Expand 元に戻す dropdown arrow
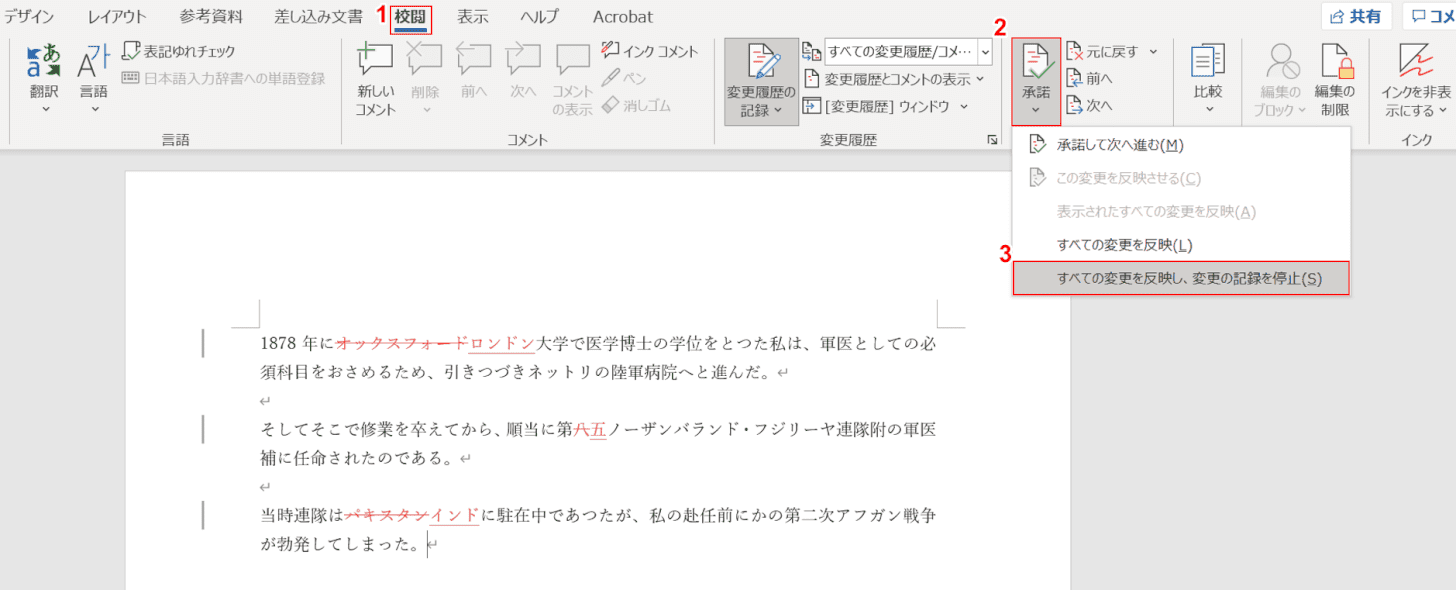1456x590 pixels. pyautogui.click(x=1153, y=51)
